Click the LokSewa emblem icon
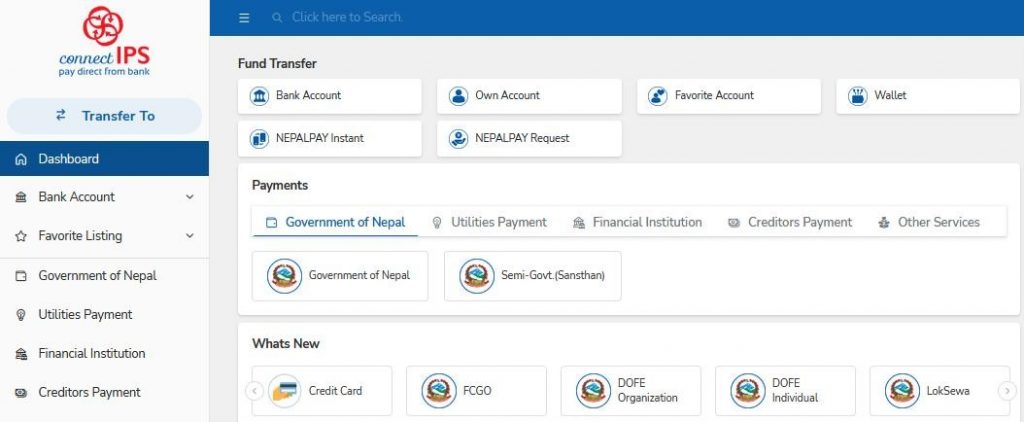 click(903, 391)
